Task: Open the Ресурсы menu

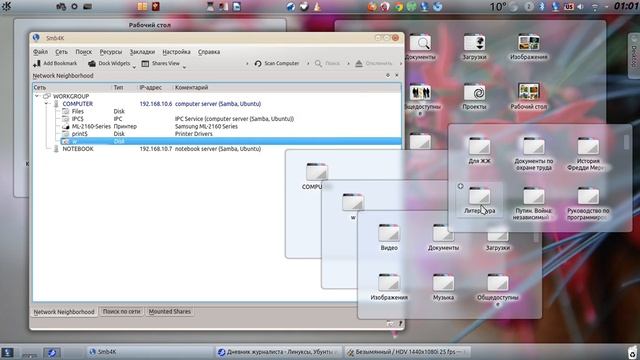Action: coord(111,52)
